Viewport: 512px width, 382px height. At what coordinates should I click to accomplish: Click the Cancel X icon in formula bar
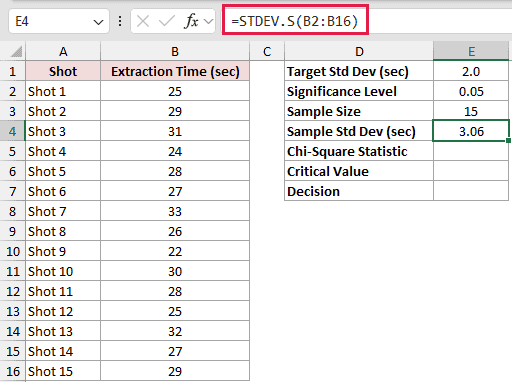(x=143, y=22)
